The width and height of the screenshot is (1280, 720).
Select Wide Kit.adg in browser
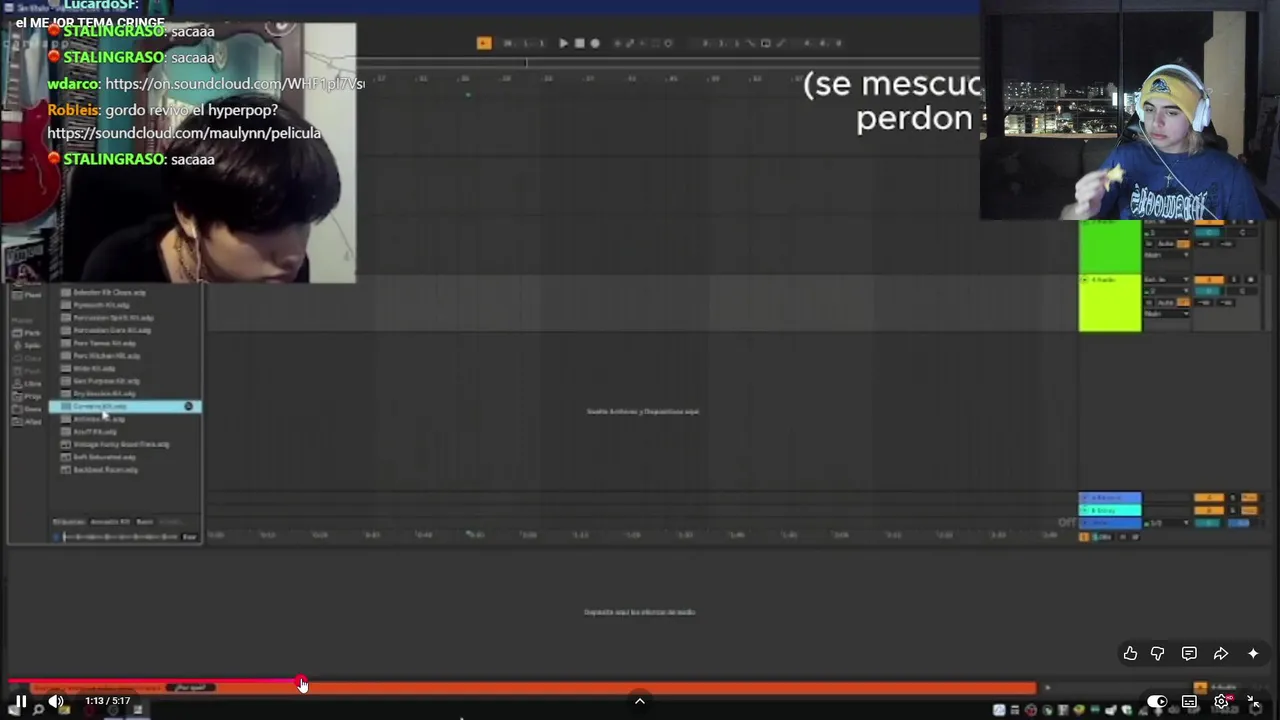pos(94,369)
